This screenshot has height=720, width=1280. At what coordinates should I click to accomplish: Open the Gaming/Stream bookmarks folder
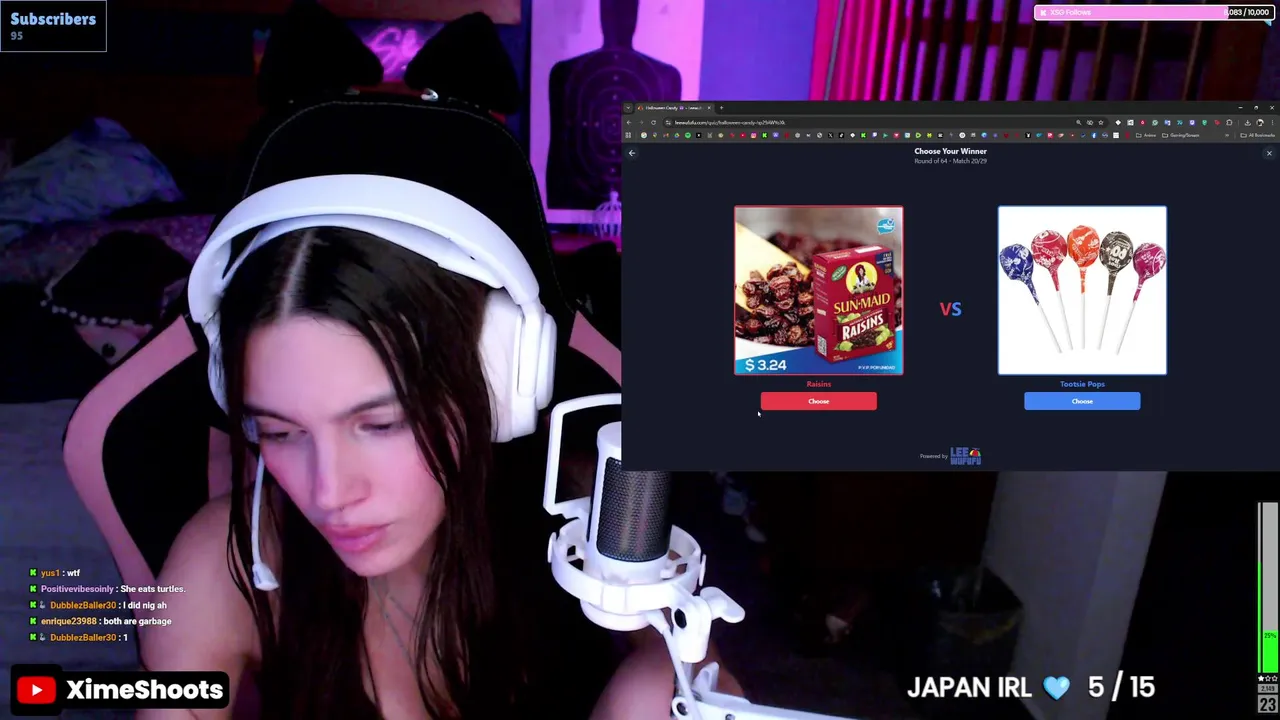pos(1181,135)
